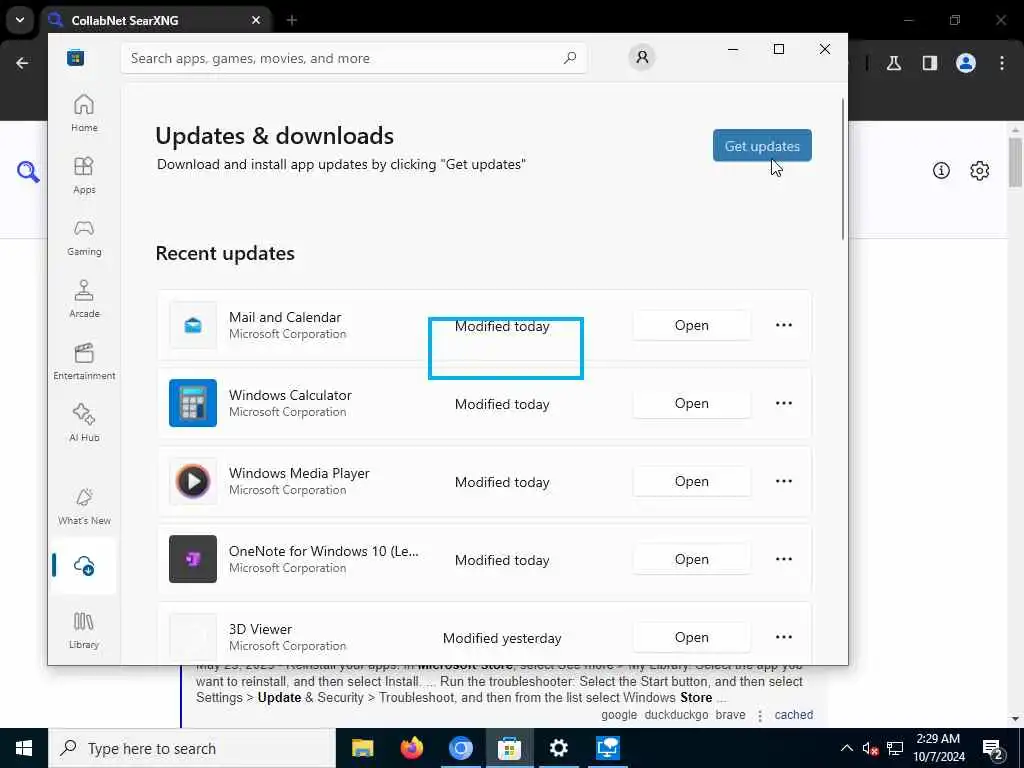
Task: Select the Windows Calculator title text
Action: click(x=290, y=395)
